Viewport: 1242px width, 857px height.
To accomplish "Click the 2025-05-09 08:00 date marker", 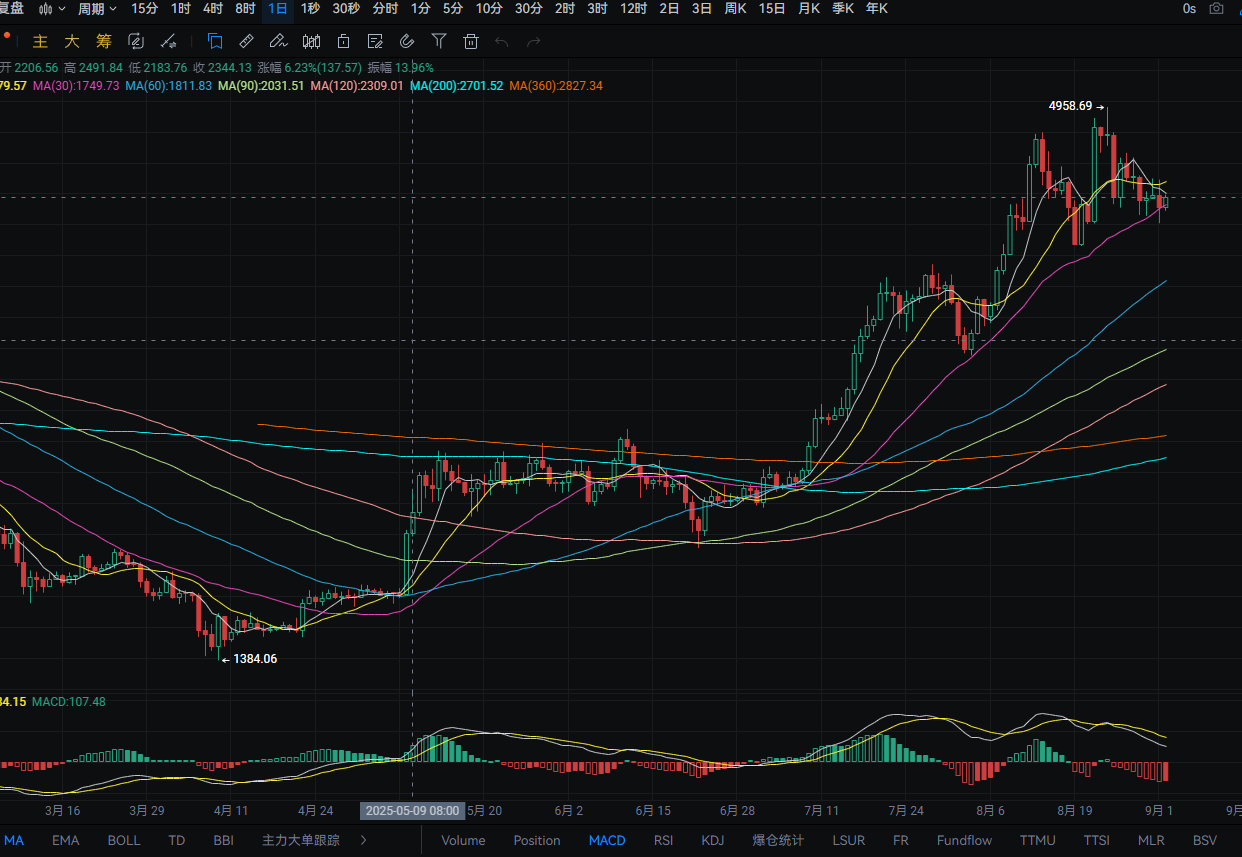I will [x=413, y=811].
